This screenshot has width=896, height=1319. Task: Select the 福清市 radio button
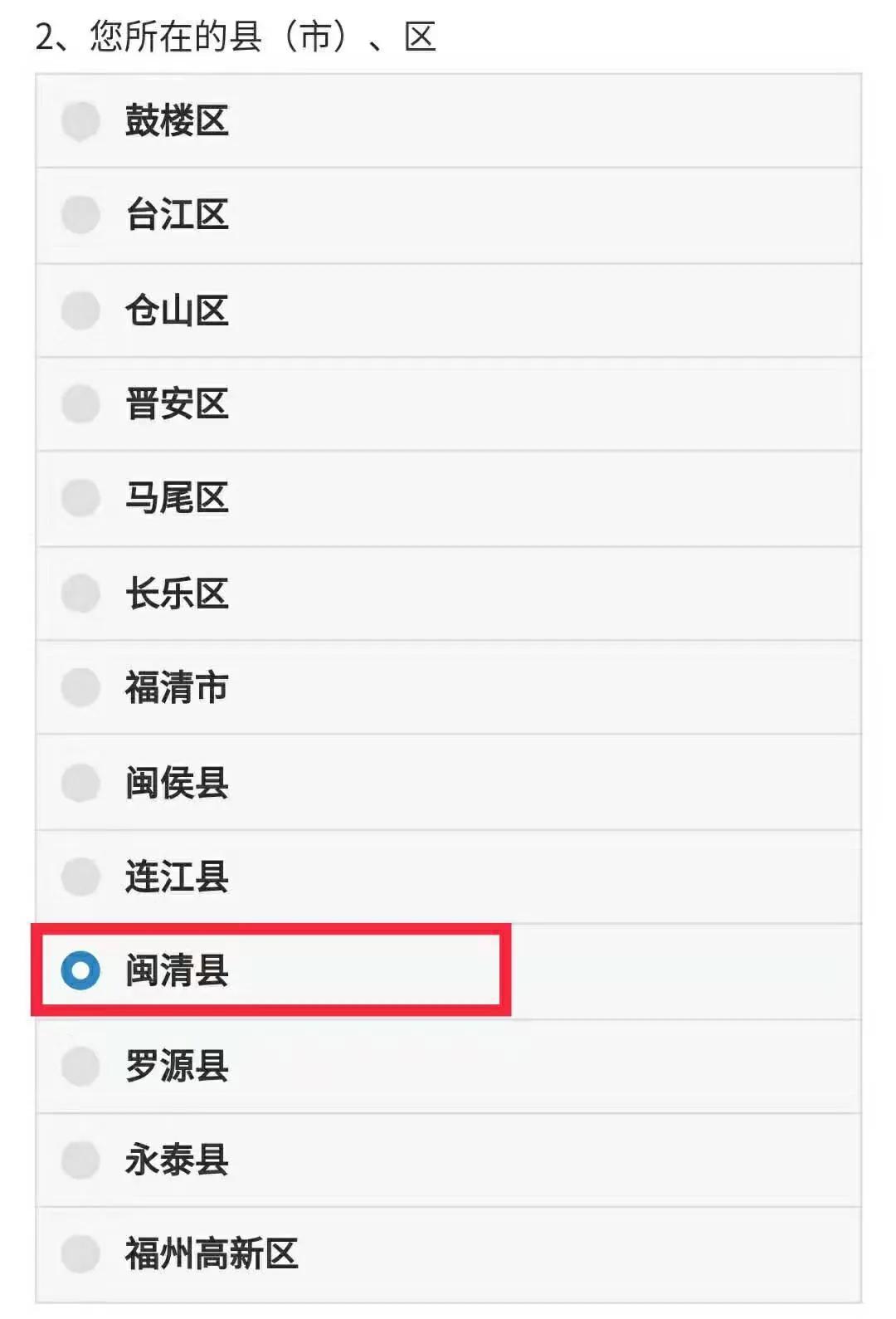(80, 688)
